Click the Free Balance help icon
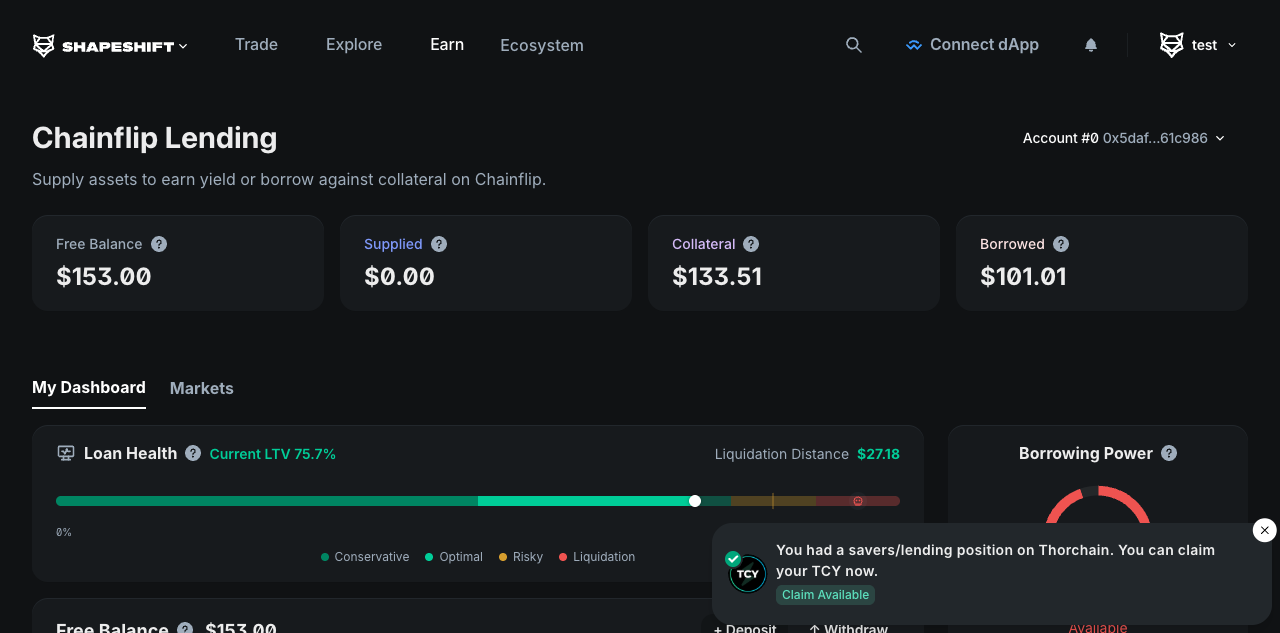Viewport: 1280px width, 633px height. (158, 243)
